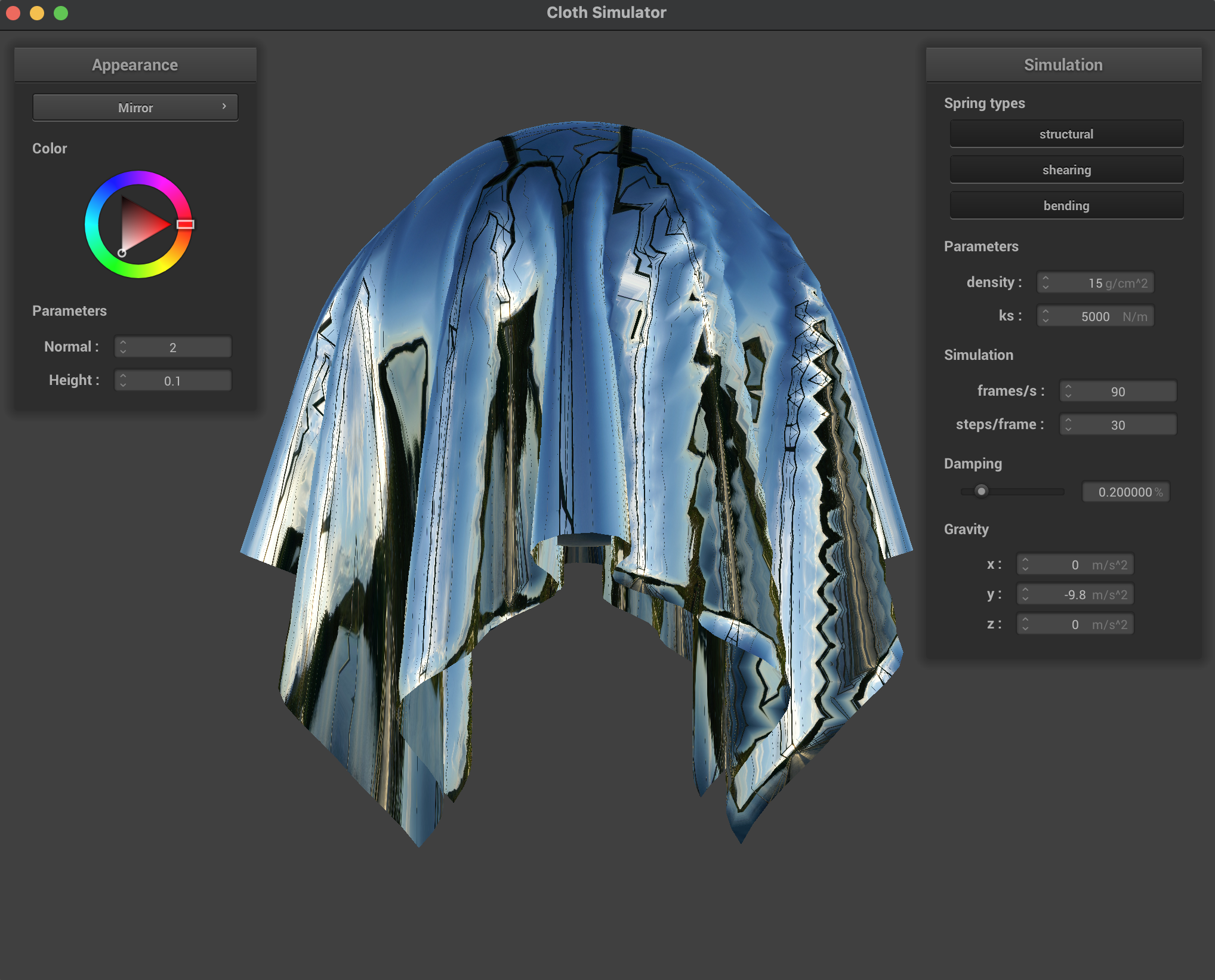Click the gravity z stepper arrows
This screenshot has width=1215, height=980.
pos(1025,624)
